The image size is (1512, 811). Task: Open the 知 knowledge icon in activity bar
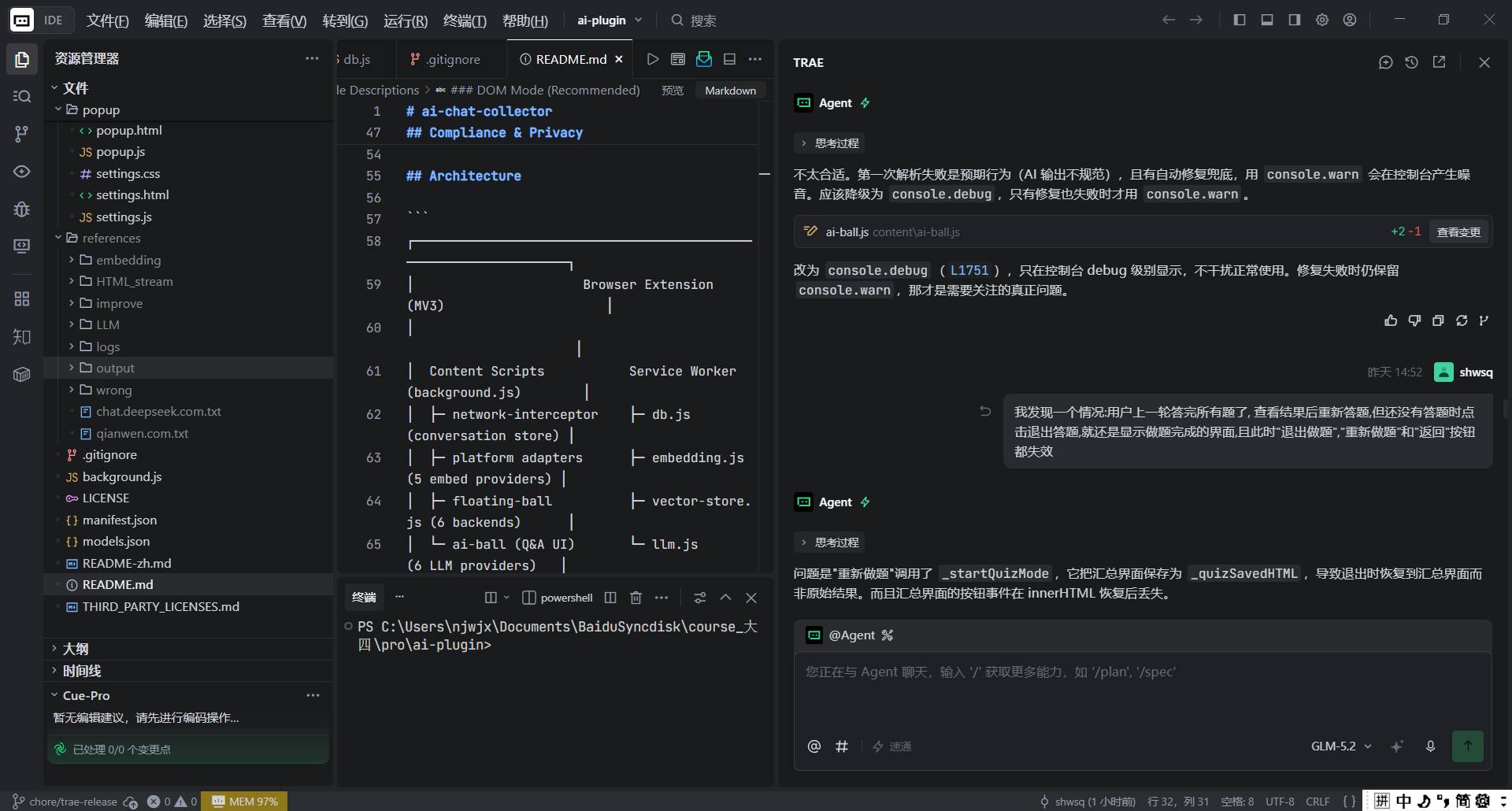[x=22, y=337]
